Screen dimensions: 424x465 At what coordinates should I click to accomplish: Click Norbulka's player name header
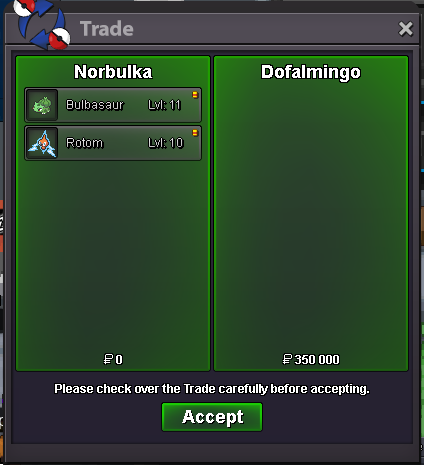[113, 72]
